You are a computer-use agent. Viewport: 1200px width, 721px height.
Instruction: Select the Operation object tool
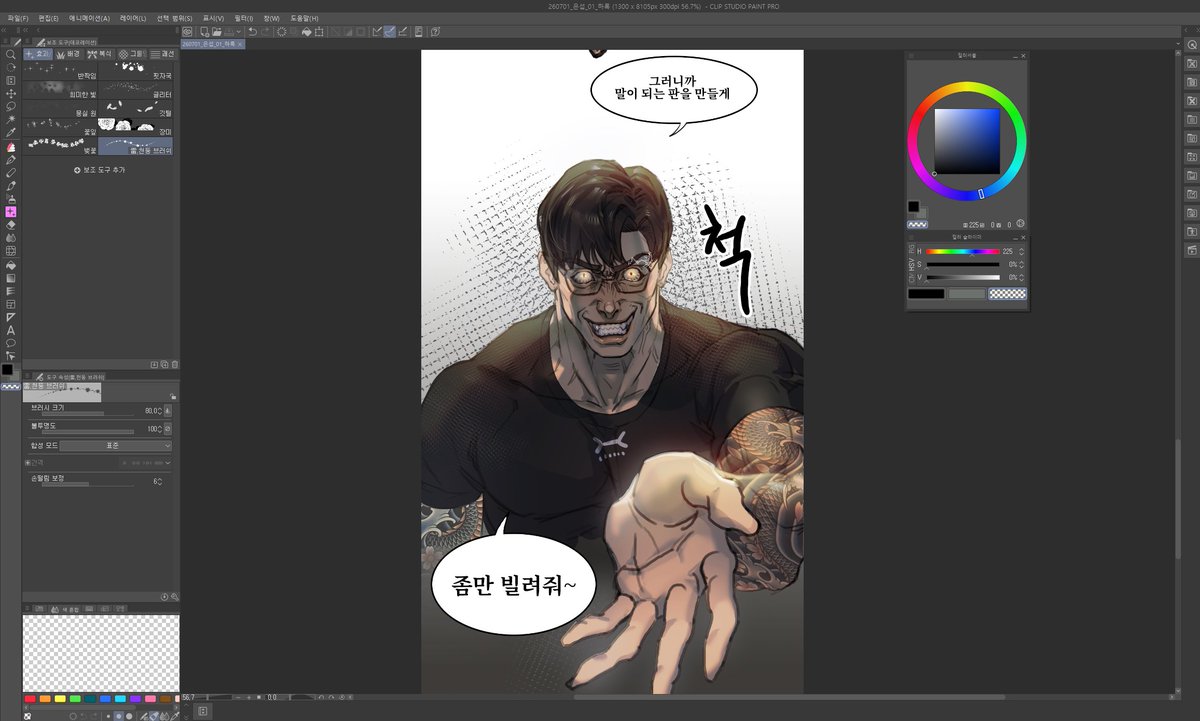[11, 80]
